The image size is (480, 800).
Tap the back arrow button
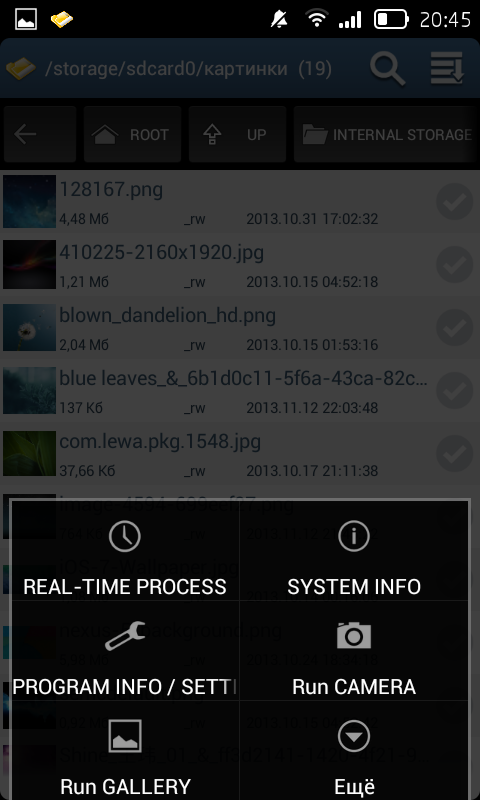39,134
